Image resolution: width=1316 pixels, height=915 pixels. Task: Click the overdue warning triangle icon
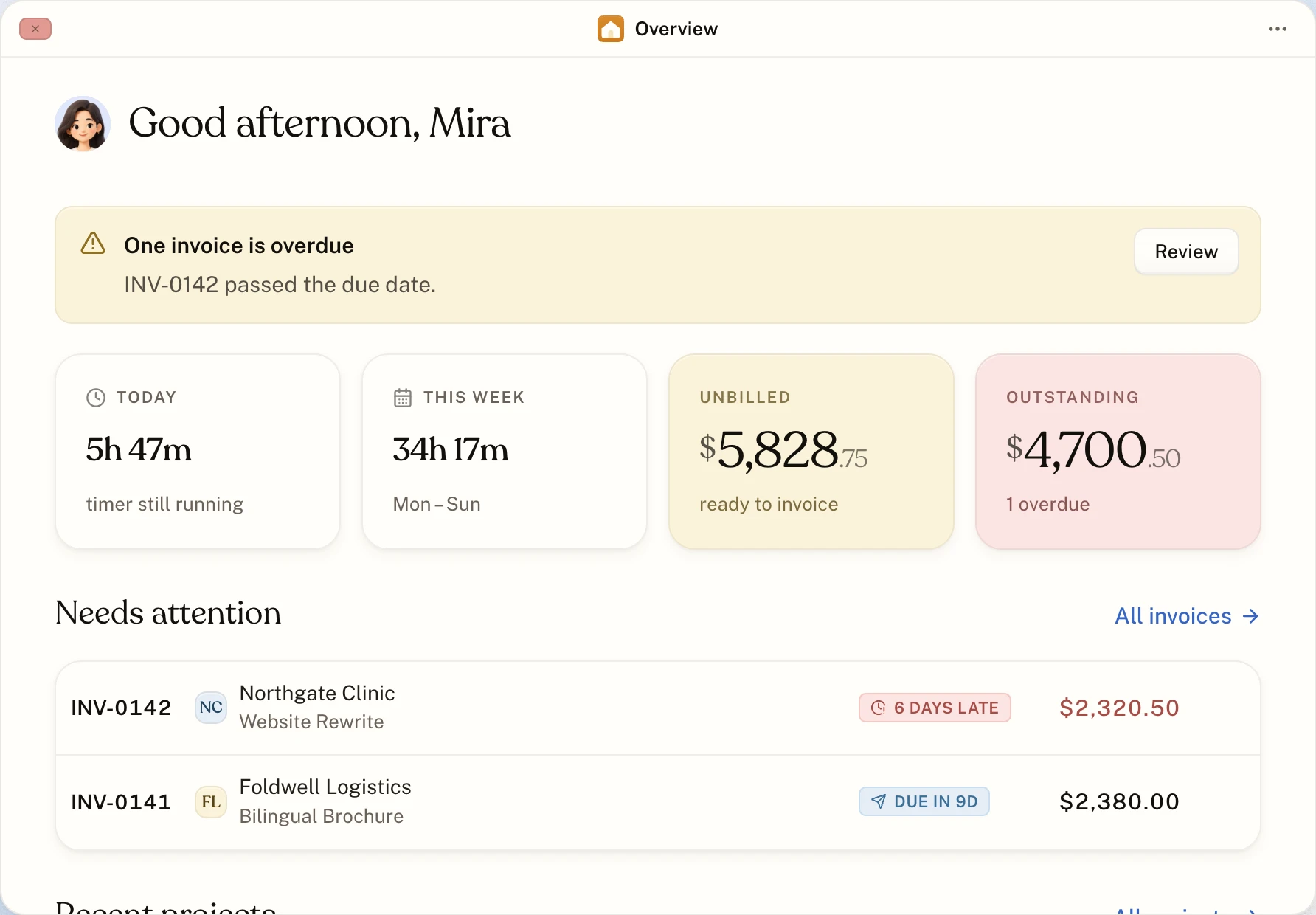click(x=93, y=243)
